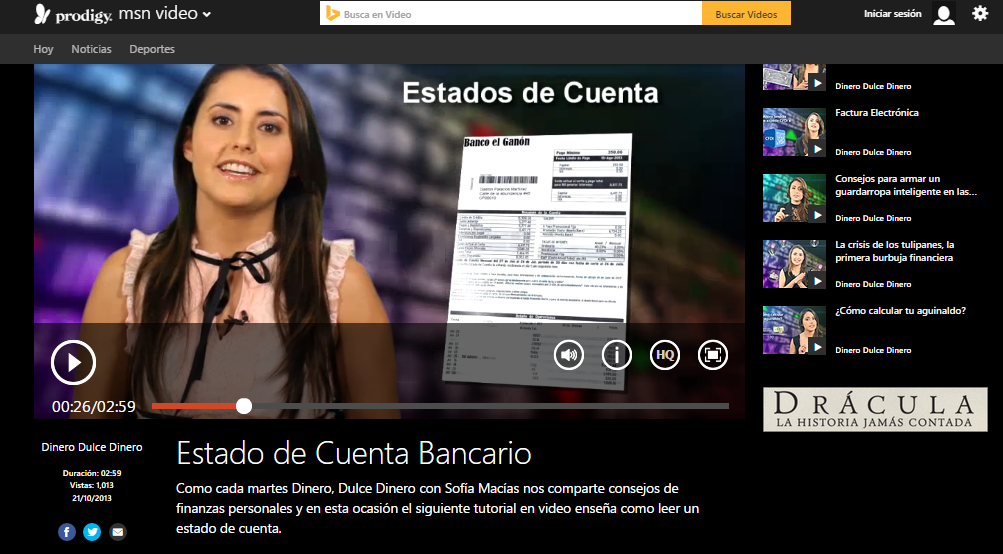This screenshot has height=554, width=1003.
Task: Click the user profile avatar icon
Action: (943, 14)
